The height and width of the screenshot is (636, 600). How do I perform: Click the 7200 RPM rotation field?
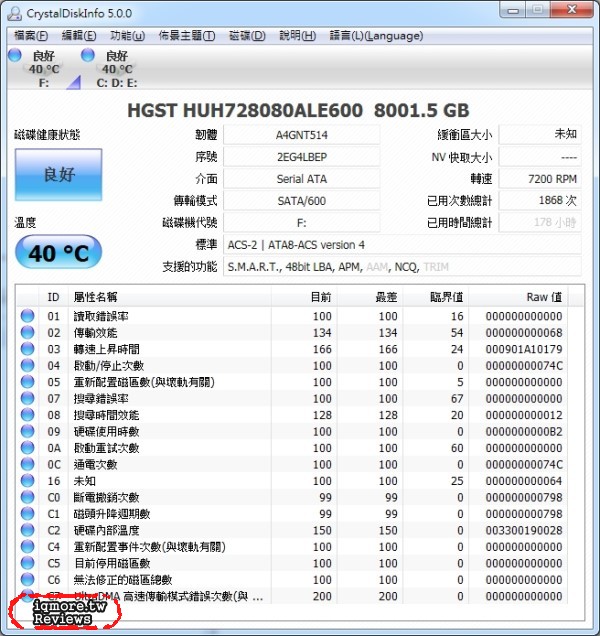tap(540, 178)
